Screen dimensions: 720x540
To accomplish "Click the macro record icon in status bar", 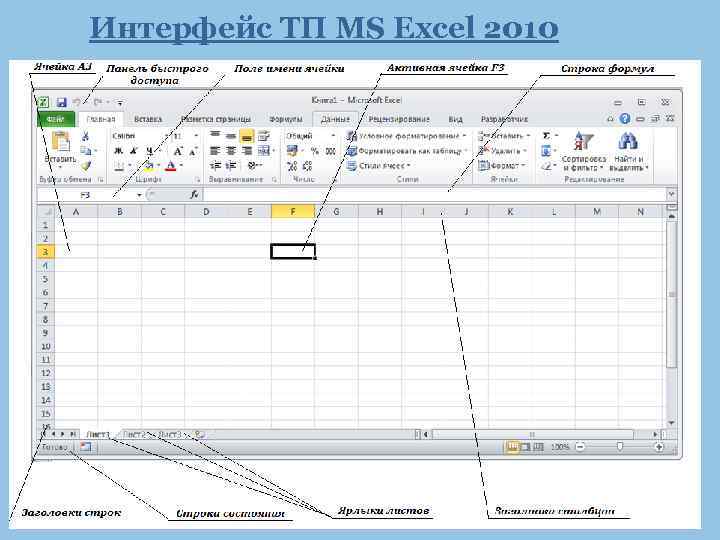I will [86, 447].
